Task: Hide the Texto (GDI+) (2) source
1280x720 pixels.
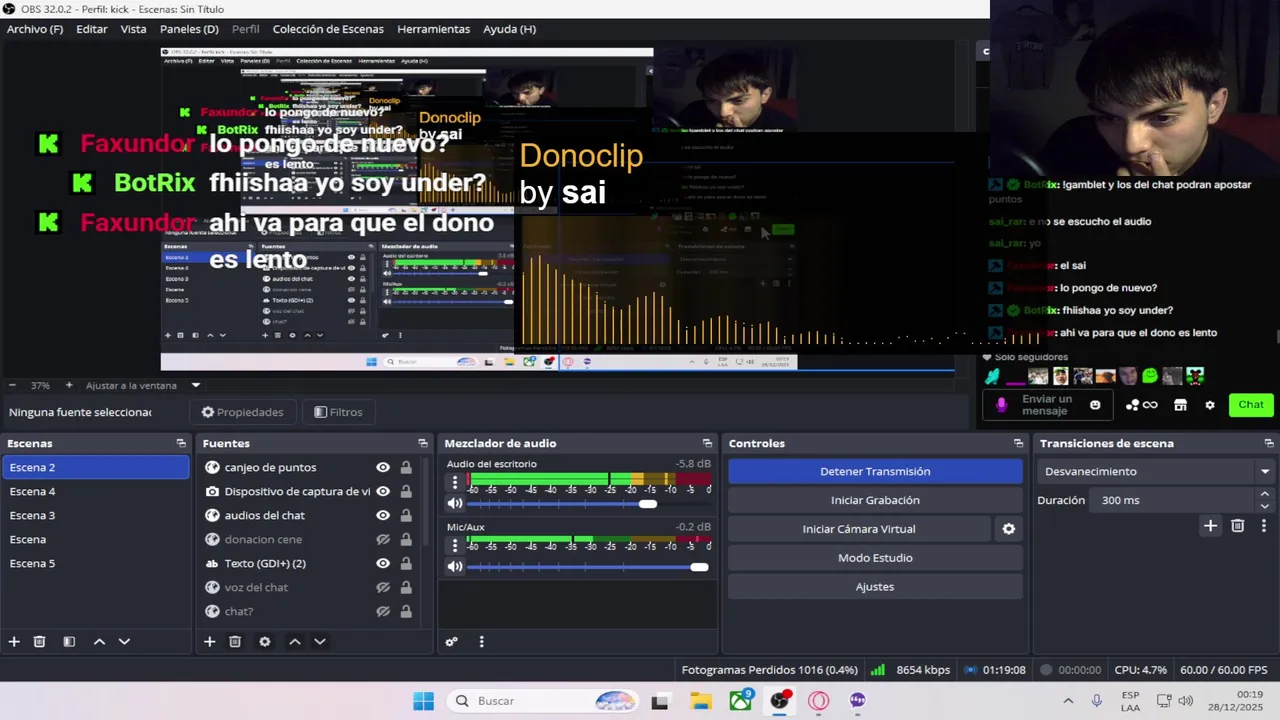Action: (383, 563)
